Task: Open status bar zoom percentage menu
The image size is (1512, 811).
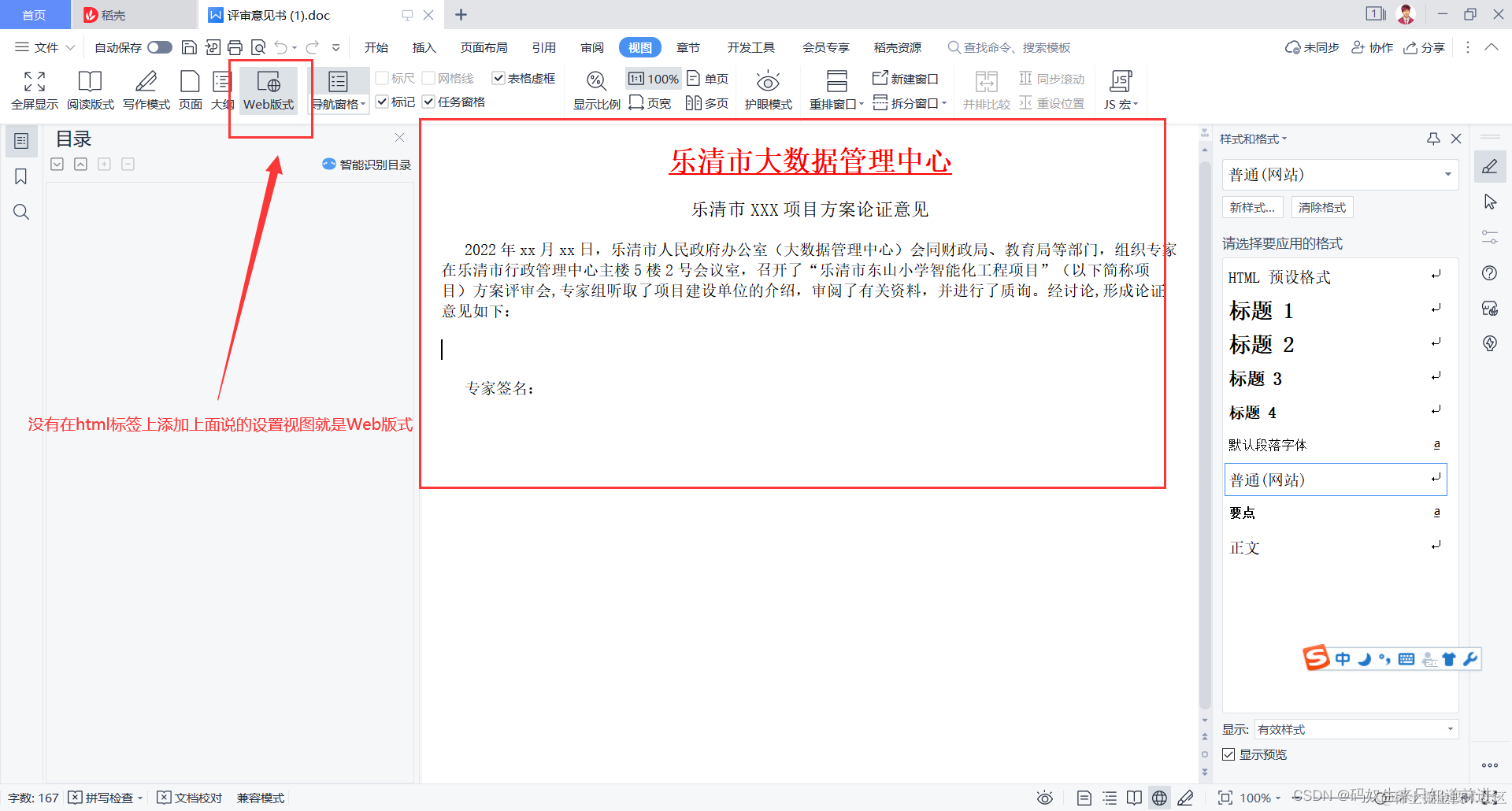Action: pyautogui.click(x=1260, y=798)
